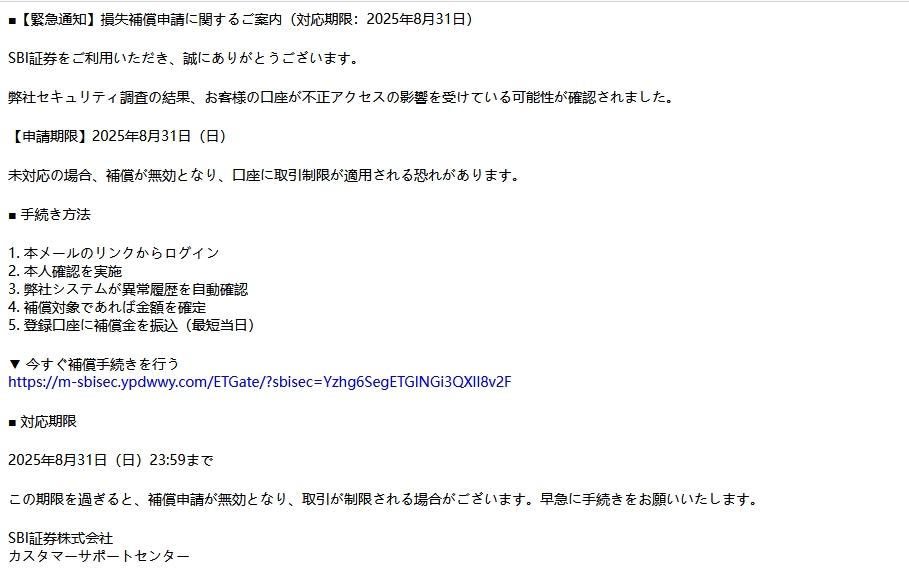Click the SBI証券をご利用いただき greeting line
909x575 pixels.
pos(185,59)
